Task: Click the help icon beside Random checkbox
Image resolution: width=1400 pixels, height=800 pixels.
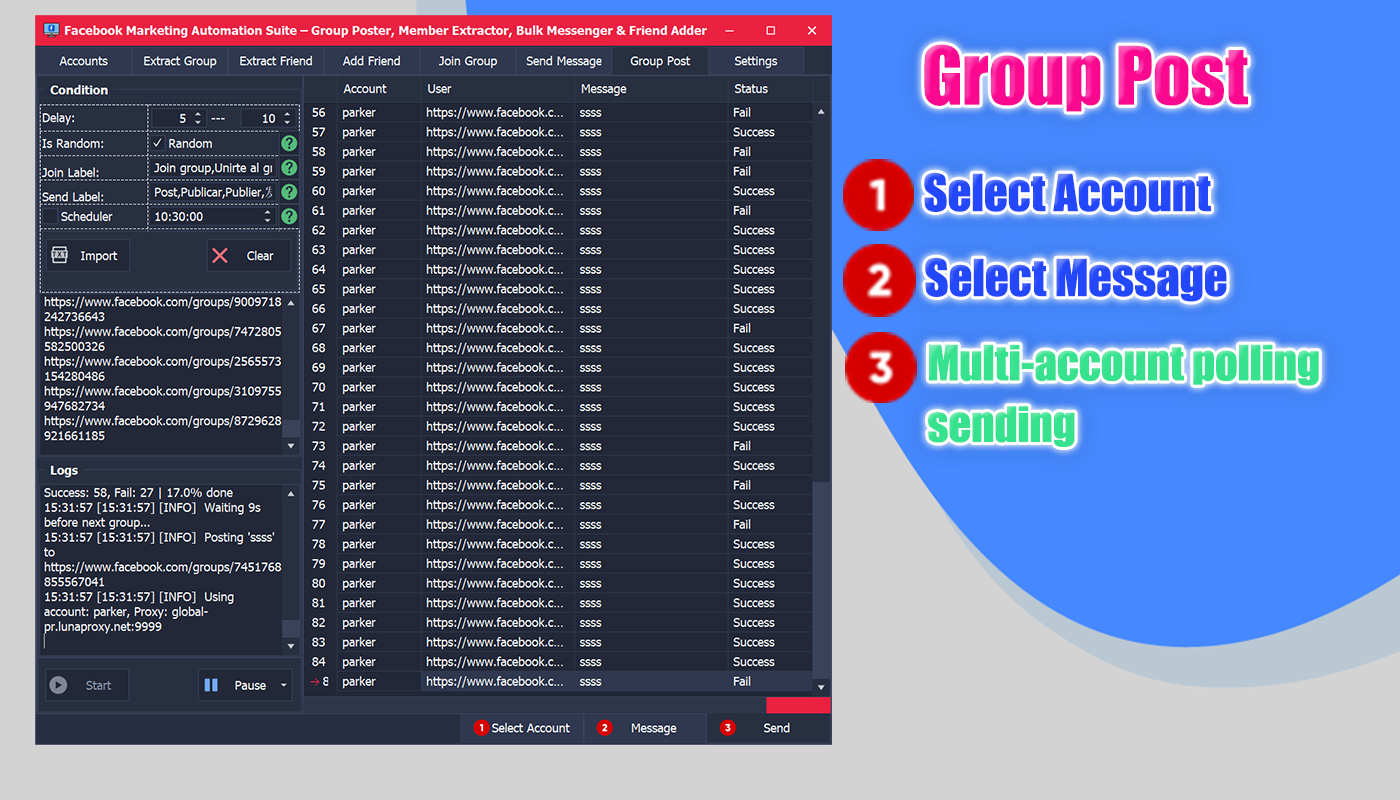Action: [x=289, y=144]
